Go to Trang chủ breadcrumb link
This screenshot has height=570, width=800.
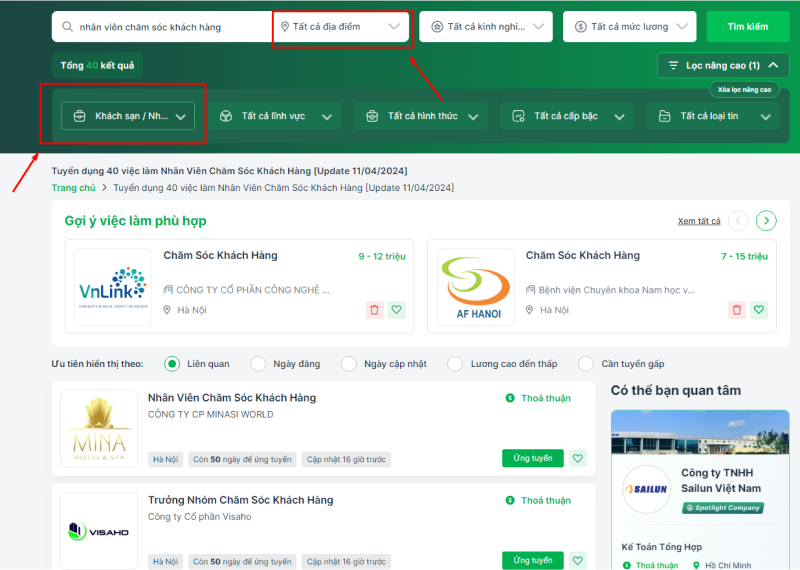coord(73,188)
